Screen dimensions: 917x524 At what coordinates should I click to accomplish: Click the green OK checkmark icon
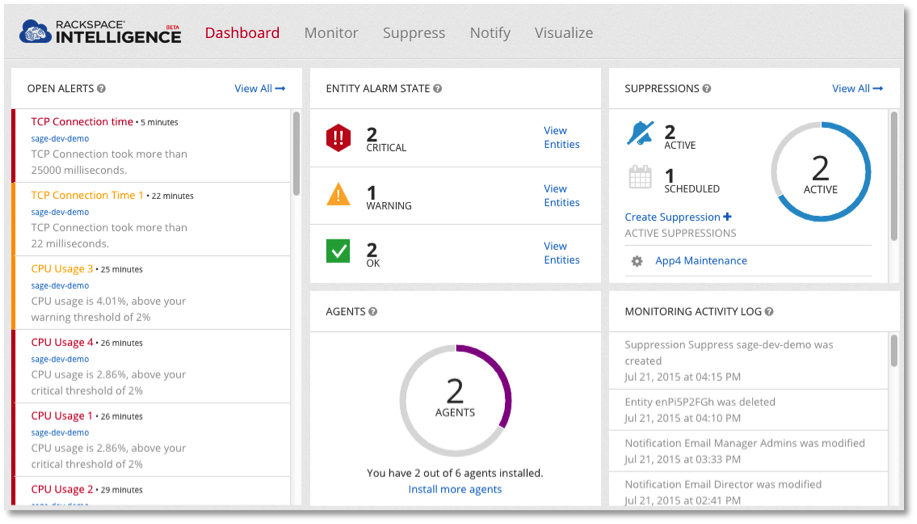(x=338, y=251)
